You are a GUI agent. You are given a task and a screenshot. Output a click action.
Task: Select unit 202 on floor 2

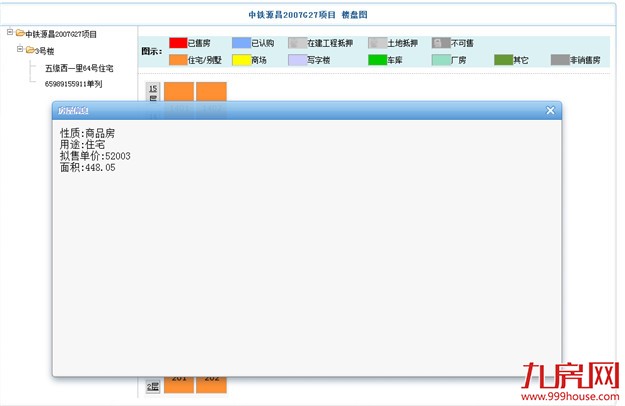(211, 384)
